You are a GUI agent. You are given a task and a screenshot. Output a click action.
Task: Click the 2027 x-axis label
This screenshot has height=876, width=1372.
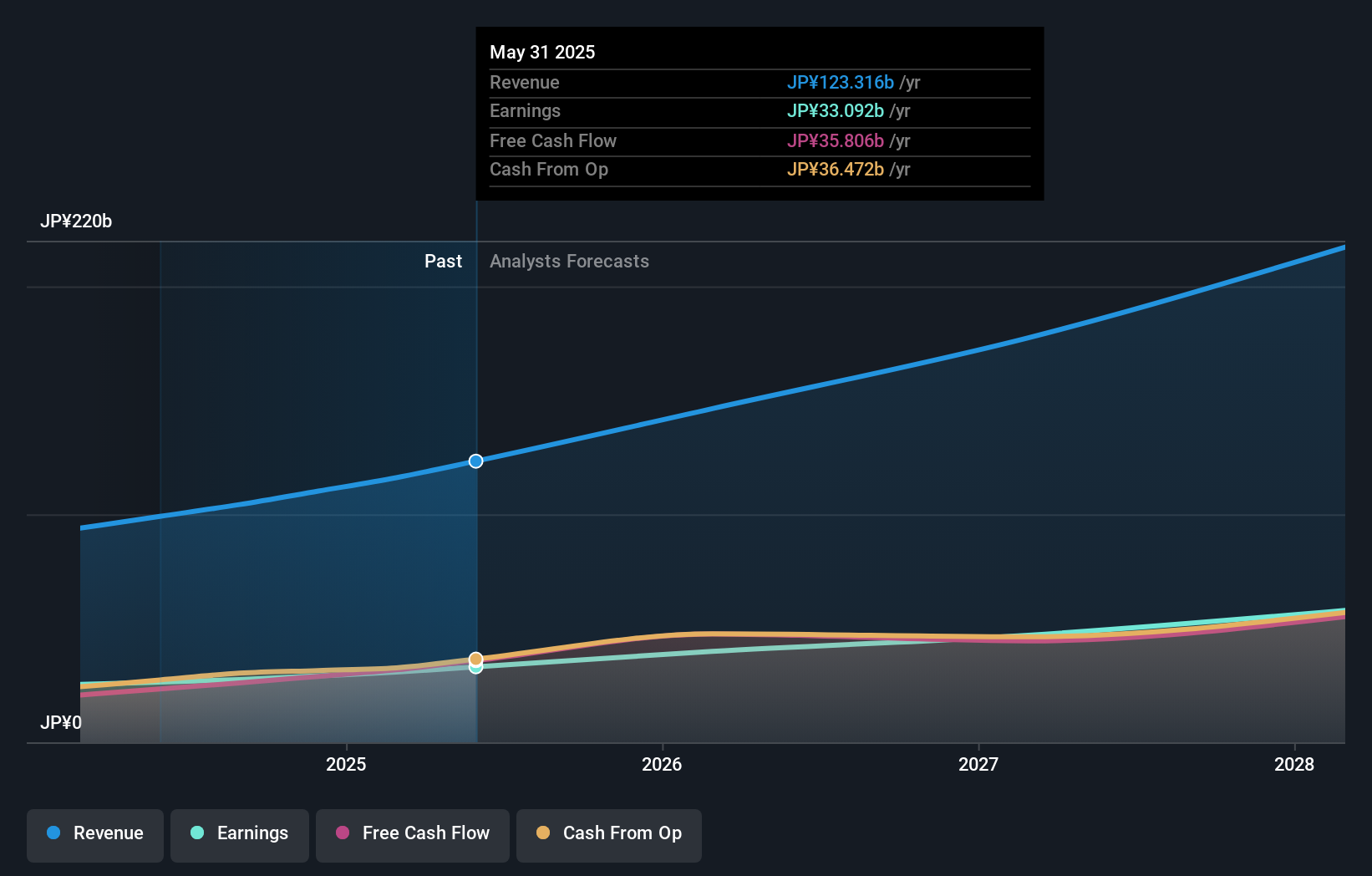(x=978, y=764)
